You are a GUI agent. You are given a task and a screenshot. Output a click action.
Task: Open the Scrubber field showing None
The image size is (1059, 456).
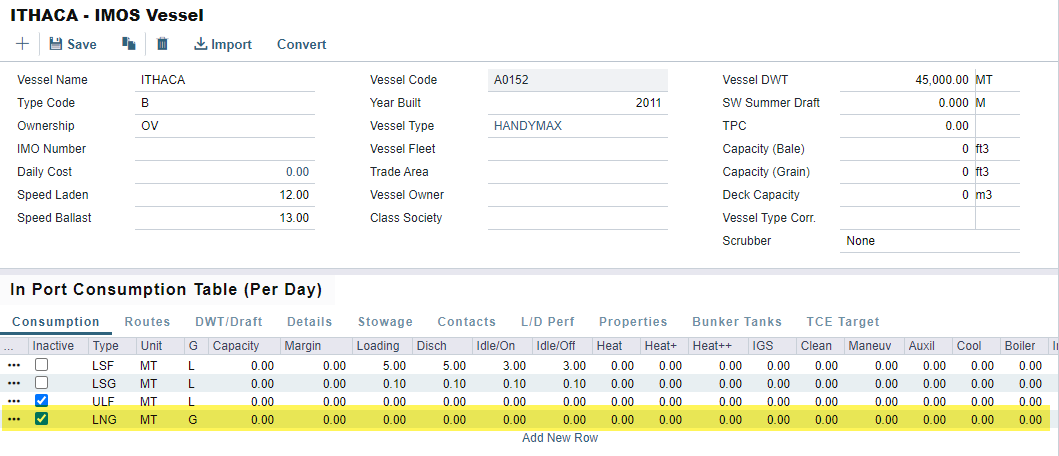(928, 241)
